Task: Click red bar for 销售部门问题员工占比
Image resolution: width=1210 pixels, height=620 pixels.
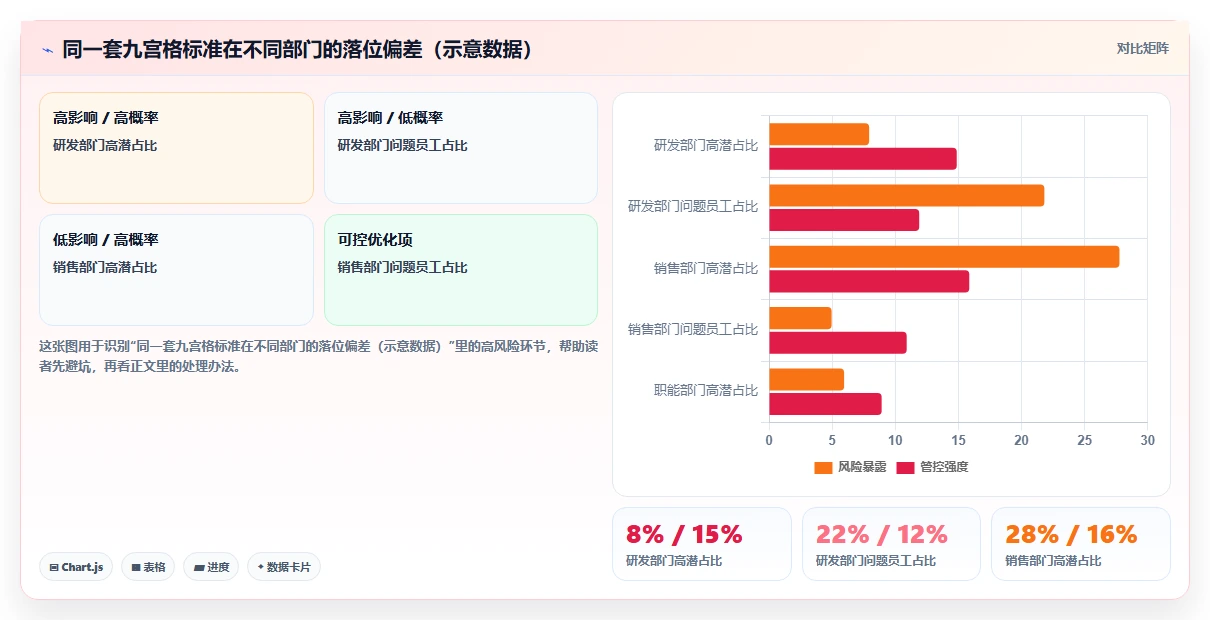Action: point(838,343)
